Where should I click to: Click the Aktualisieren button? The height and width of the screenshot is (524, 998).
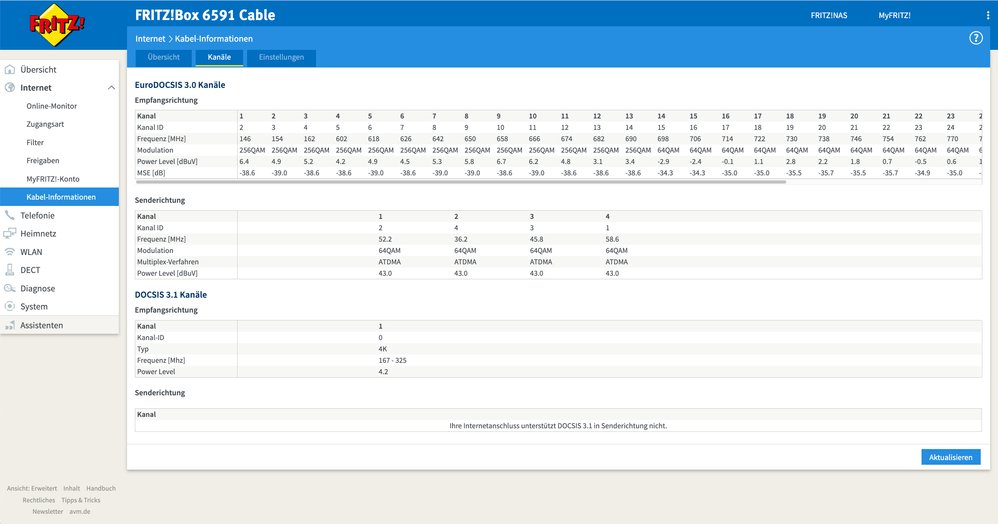pyautogui.click(x=951, y=457)
